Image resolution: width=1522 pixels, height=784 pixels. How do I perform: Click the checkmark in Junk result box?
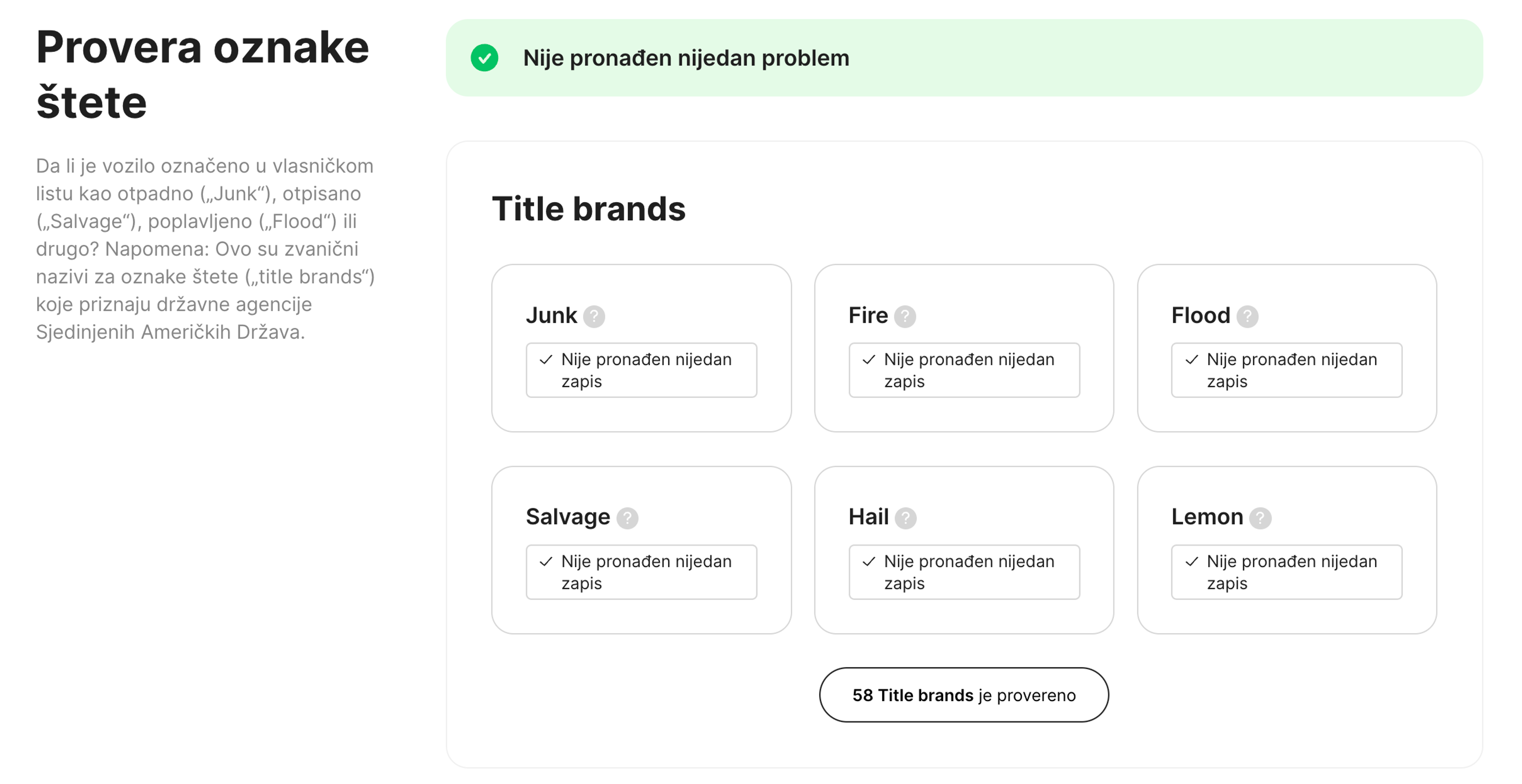[546, 360]
